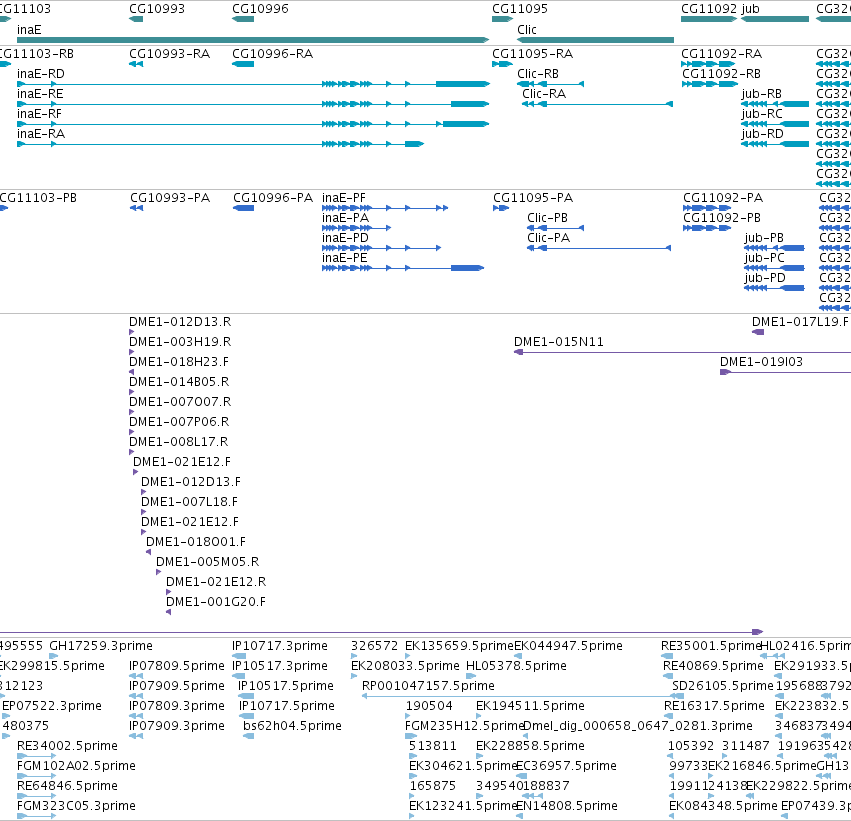Screen dimensions: 851x821
Task: Click transcript label jub-RD
Action: [x=763, y=134]
